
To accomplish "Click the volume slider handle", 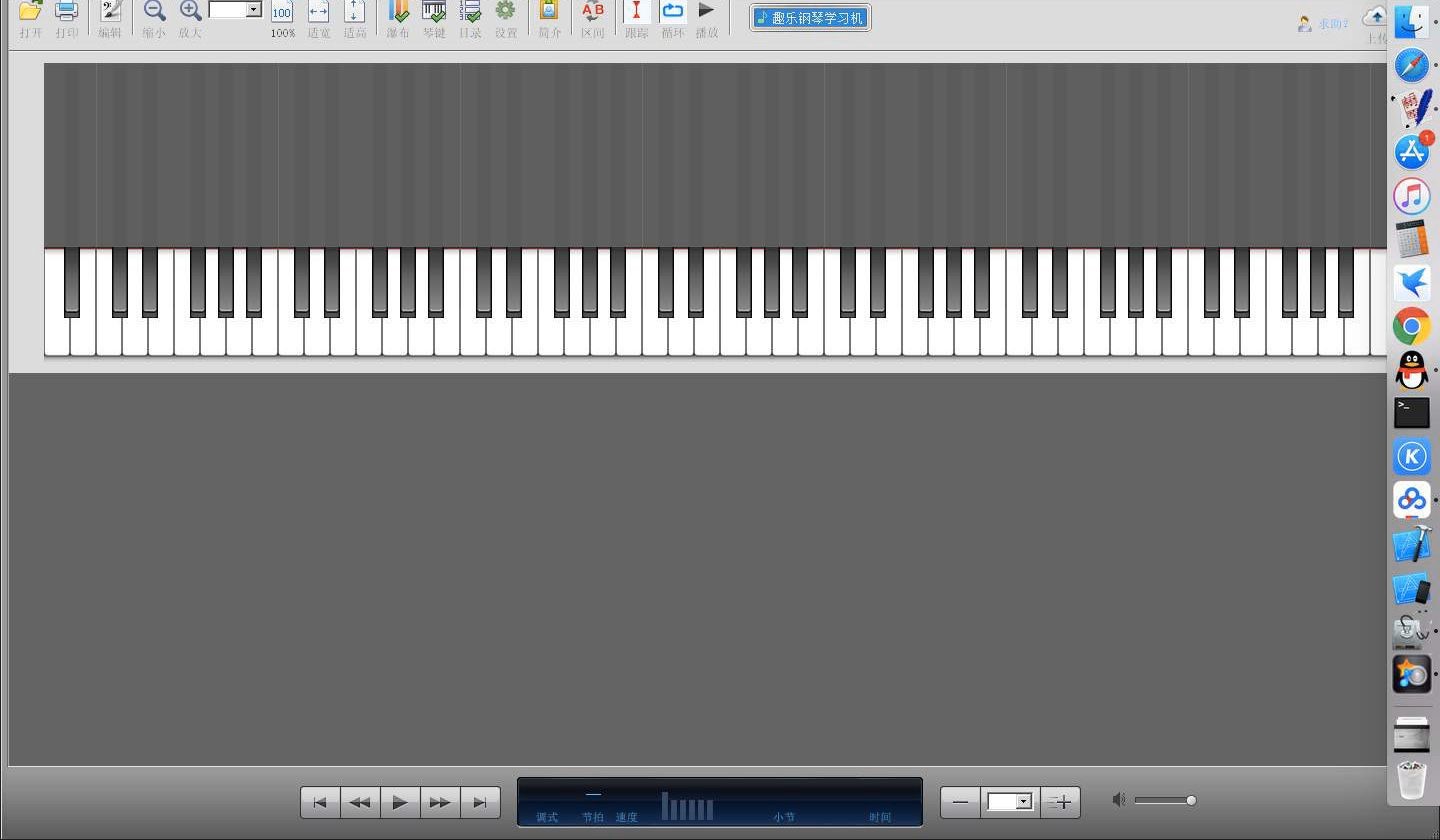I will pos(1191,800).
